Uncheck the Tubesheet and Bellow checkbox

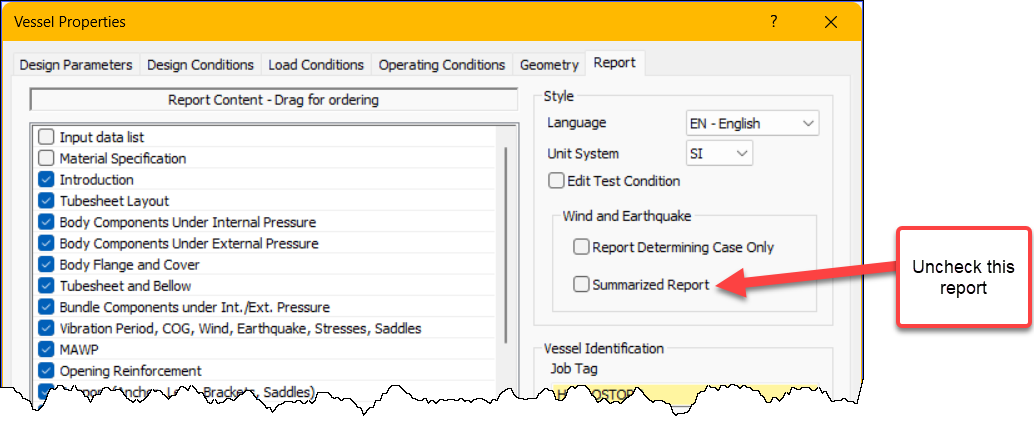pyautogui.click(x=46, y=286)
